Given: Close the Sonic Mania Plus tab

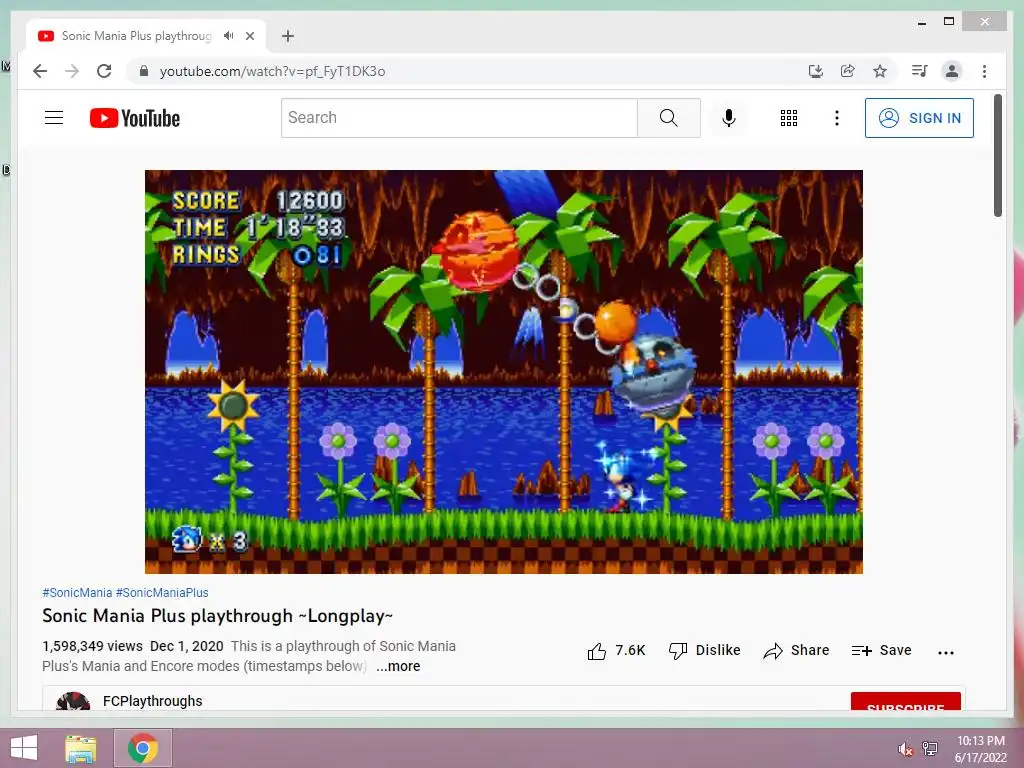Looking at the screenshot, I should 250,36.
